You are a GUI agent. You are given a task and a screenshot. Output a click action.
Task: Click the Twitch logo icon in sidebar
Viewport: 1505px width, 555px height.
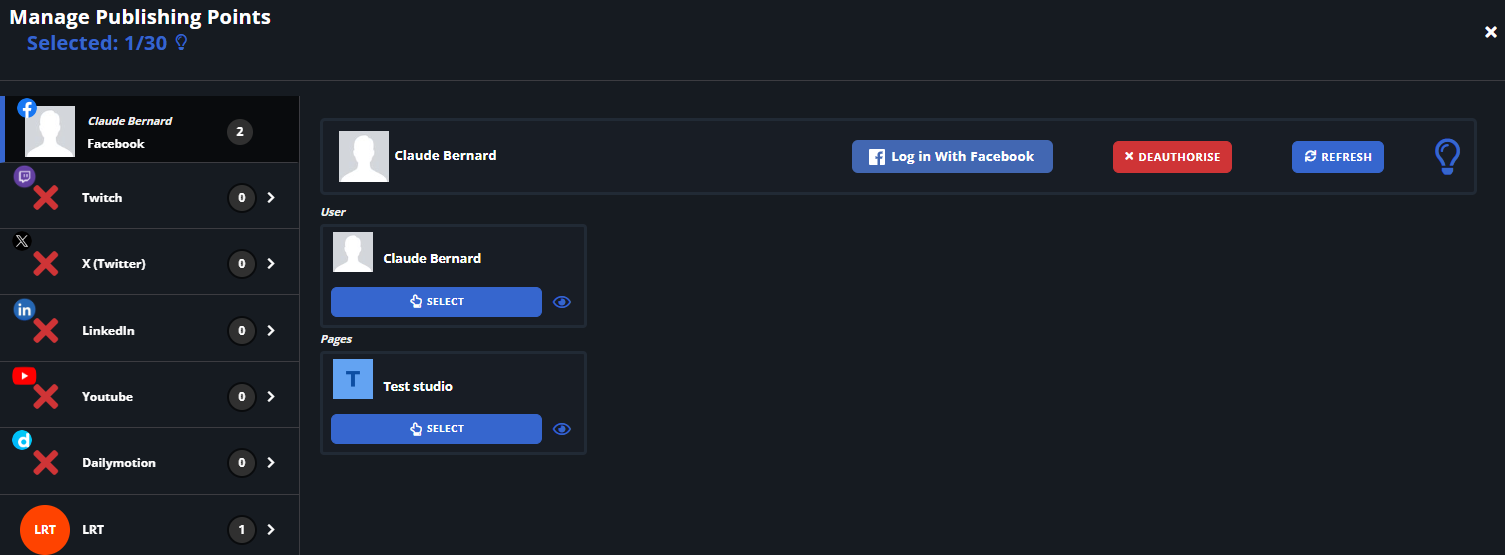coord(25,177)
